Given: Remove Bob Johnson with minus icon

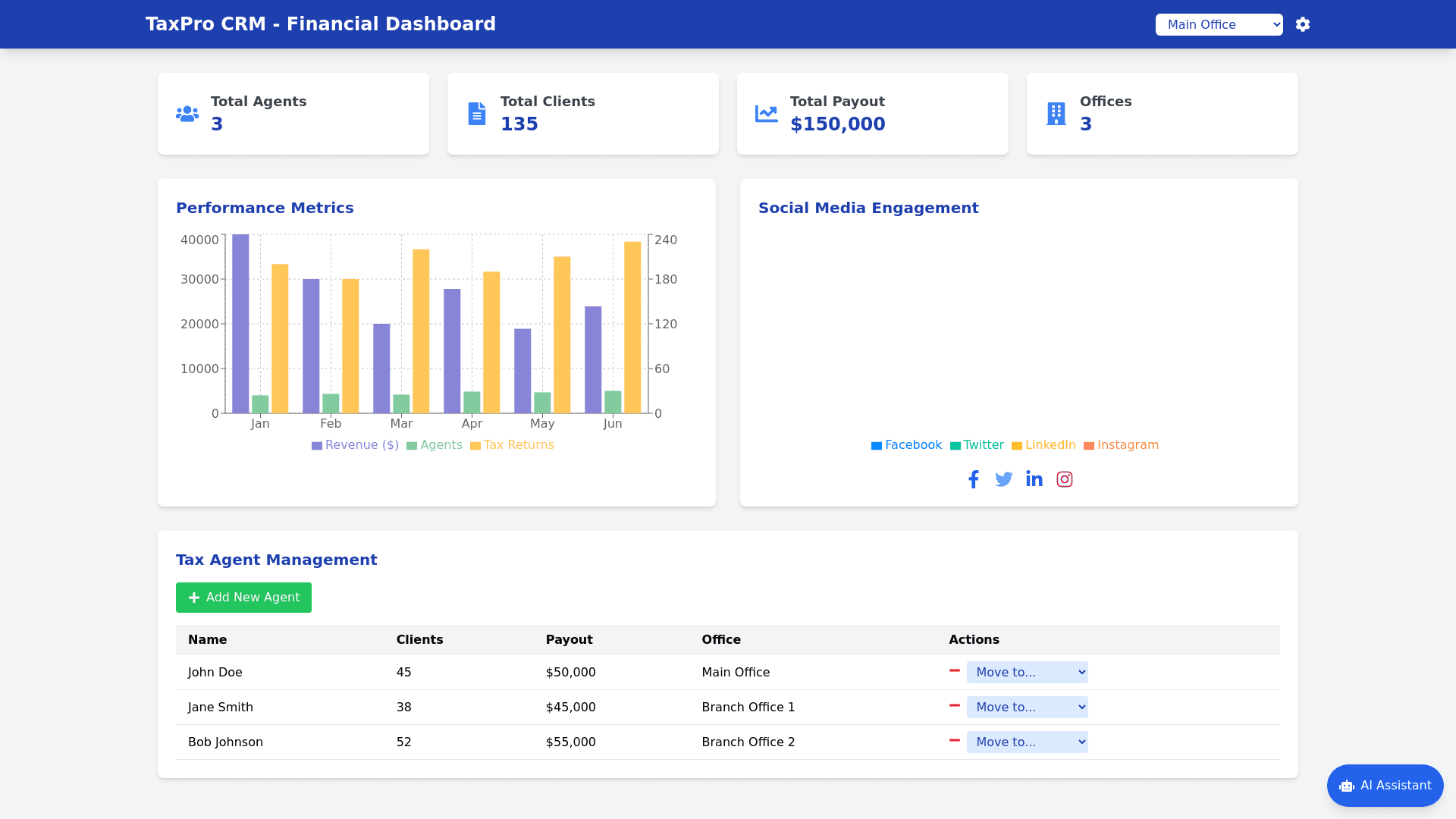Looking at the screenshot, I should [x=955, y=741].
